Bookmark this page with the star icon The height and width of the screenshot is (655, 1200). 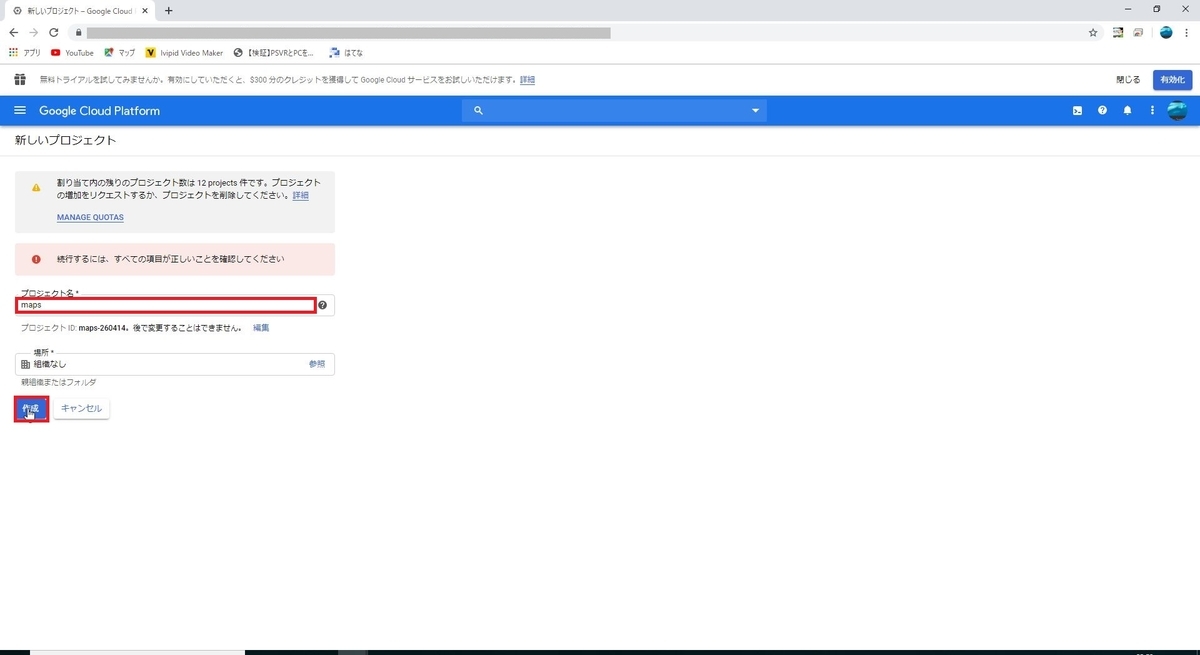pyautogui.click(x=1093, y=32)
